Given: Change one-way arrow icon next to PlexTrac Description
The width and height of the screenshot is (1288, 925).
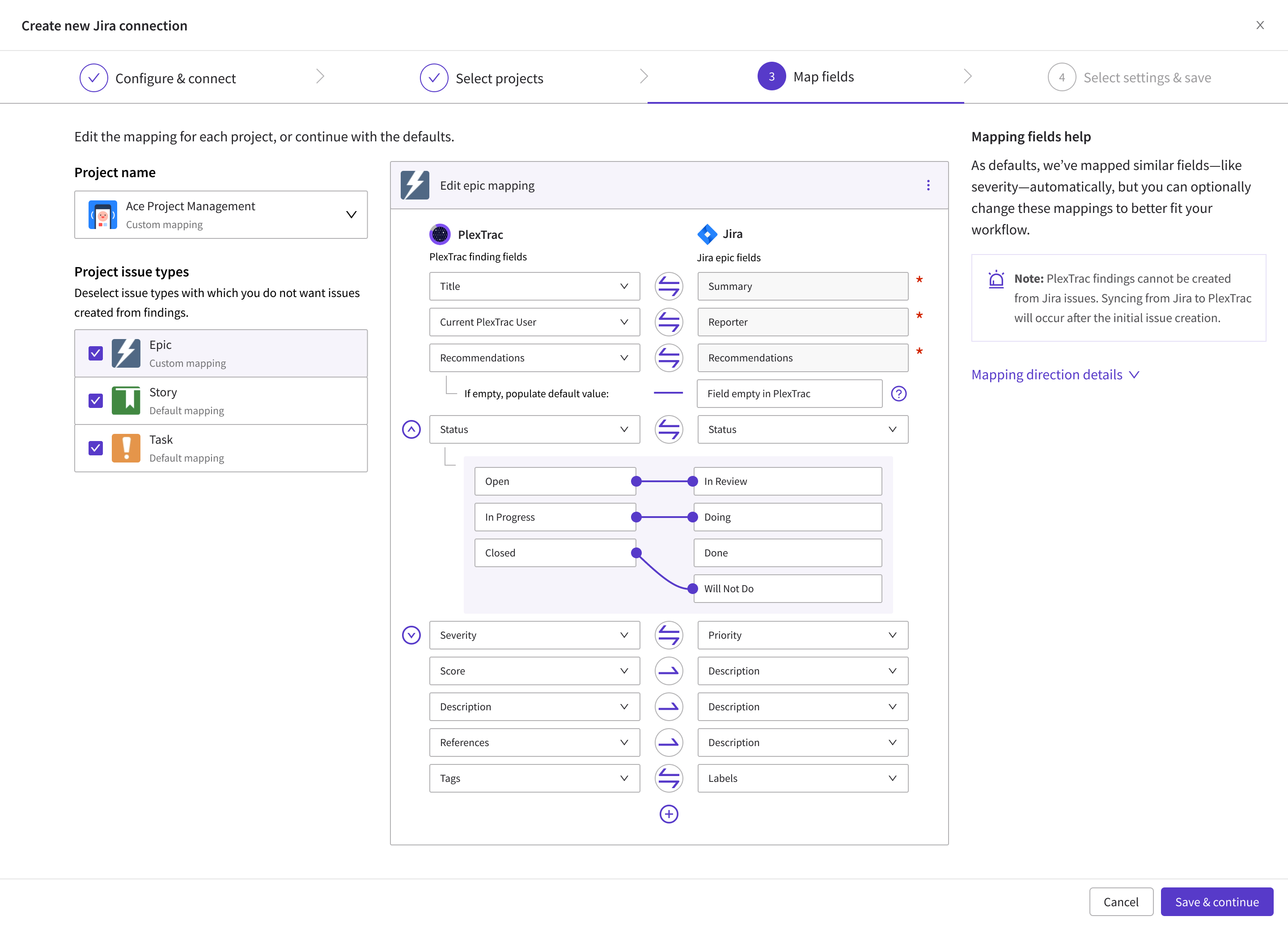Looking at the screenshot, I should coord(669,706).
